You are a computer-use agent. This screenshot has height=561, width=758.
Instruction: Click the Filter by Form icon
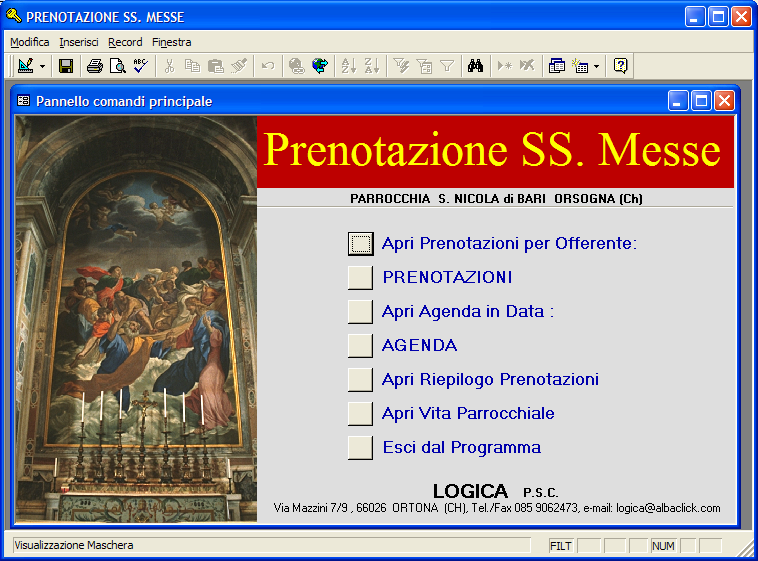click(x=424, y=65)
